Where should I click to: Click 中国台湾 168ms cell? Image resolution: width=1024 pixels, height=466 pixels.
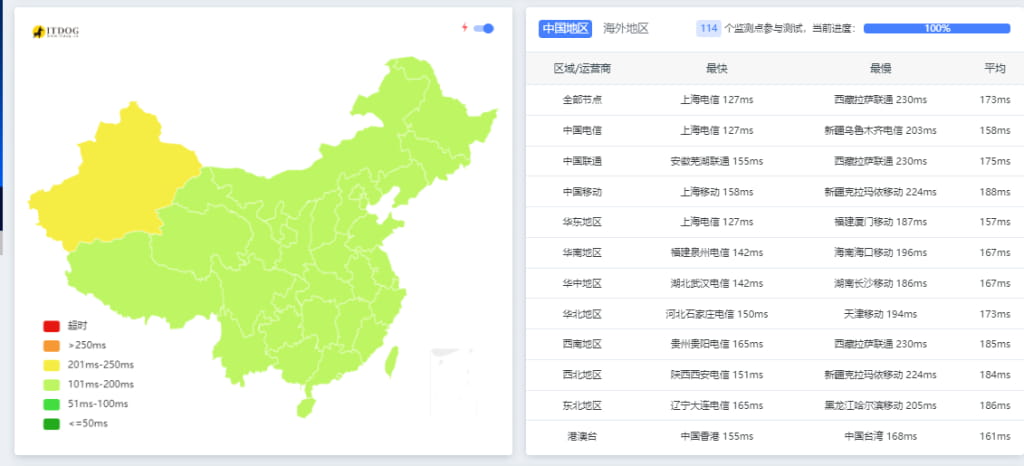pyautogui.click(x=880, y=436)
